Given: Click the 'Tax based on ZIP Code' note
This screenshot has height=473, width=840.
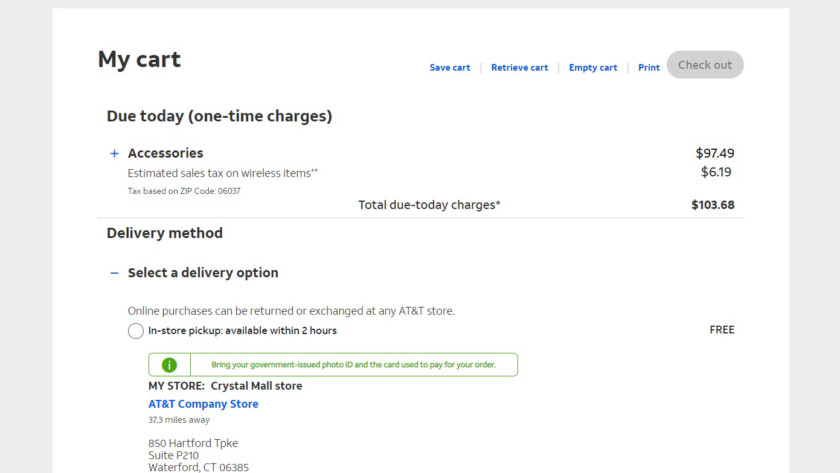Looking at the screenshot, I should point(184,191).
